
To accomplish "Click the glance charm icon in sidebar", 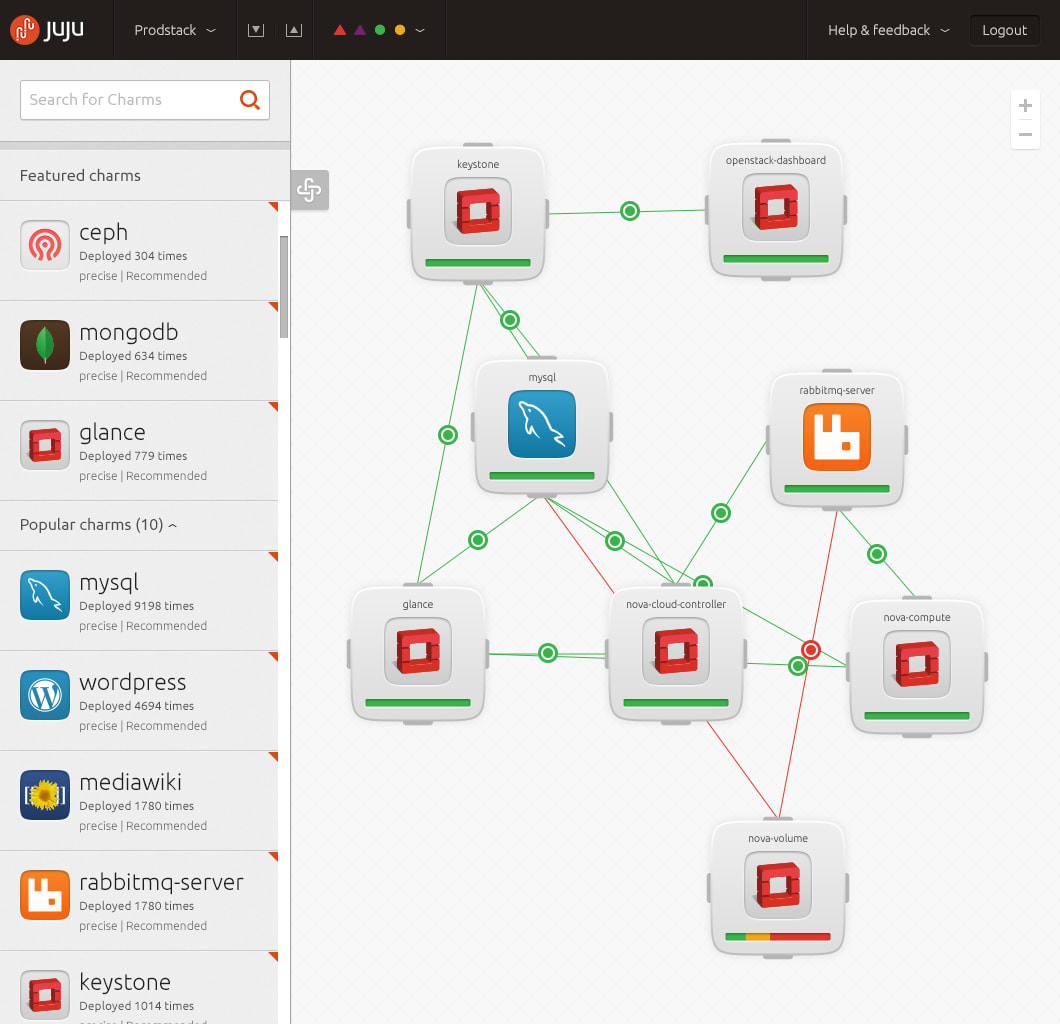I will point(45,445).
